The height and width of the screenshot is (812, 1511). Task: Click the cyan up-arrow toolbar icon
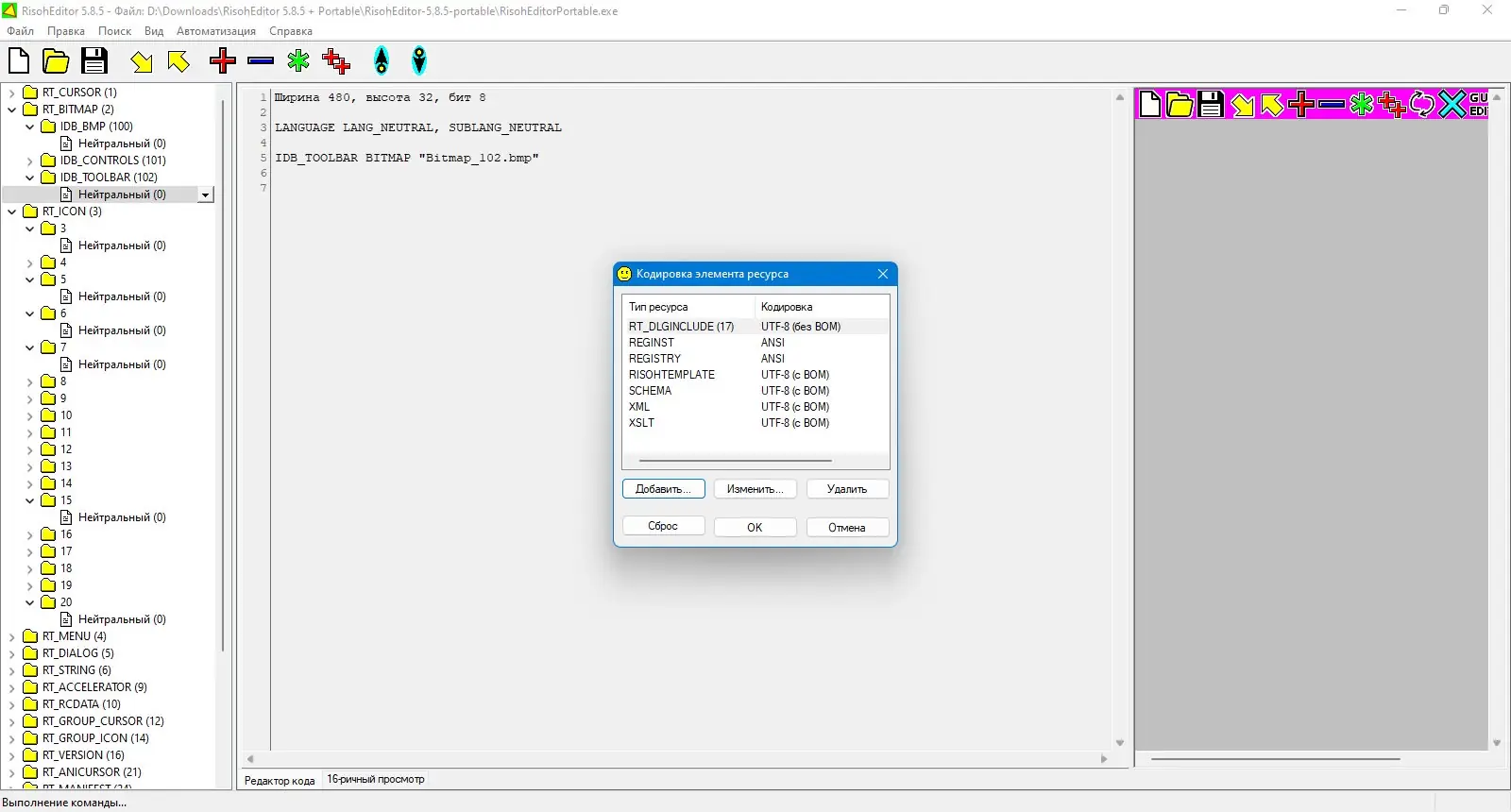(382, 61)
